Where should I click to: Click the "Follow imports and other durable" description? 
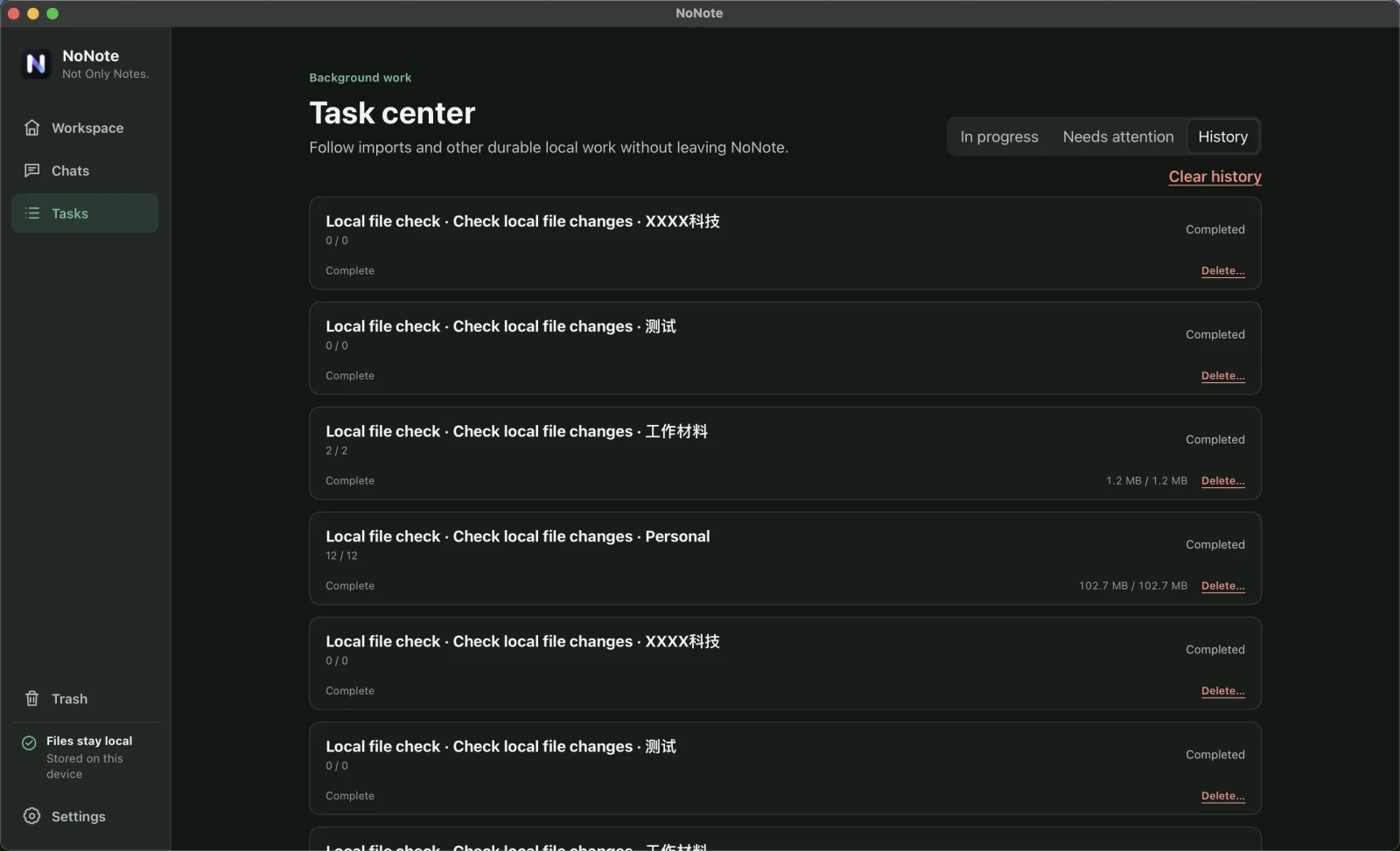tap(549, 147)
